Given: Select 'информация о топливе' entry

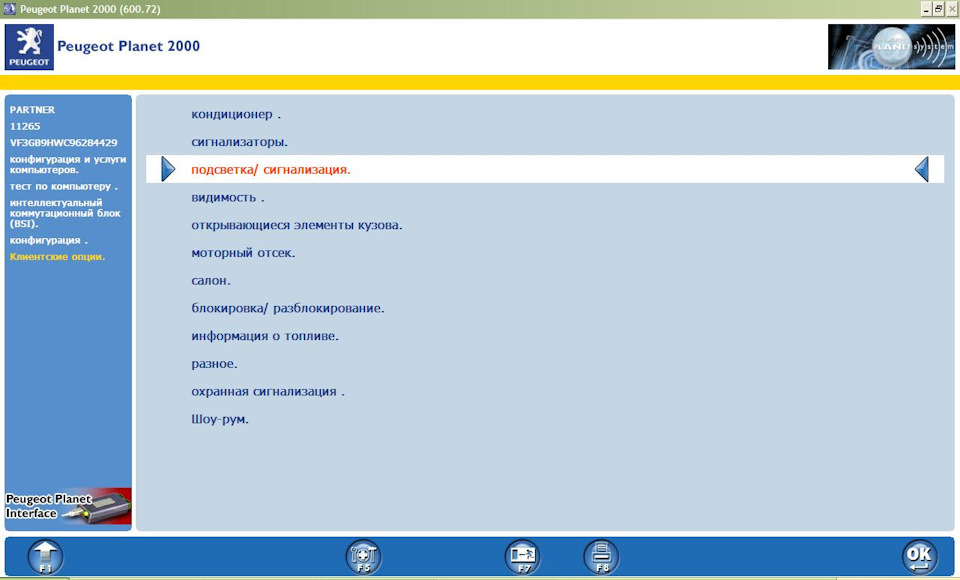Looking at the screenshot, I should [x=265, y=336].
